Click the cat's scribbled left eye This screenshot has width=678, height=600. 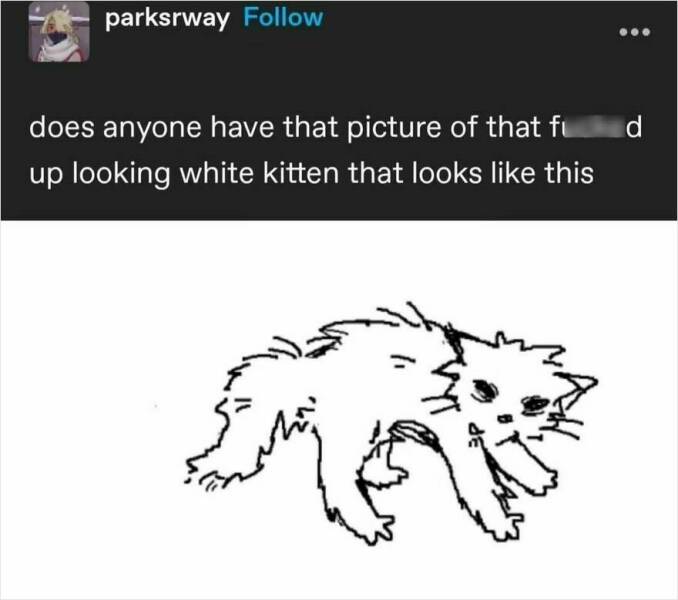point(485,389)
